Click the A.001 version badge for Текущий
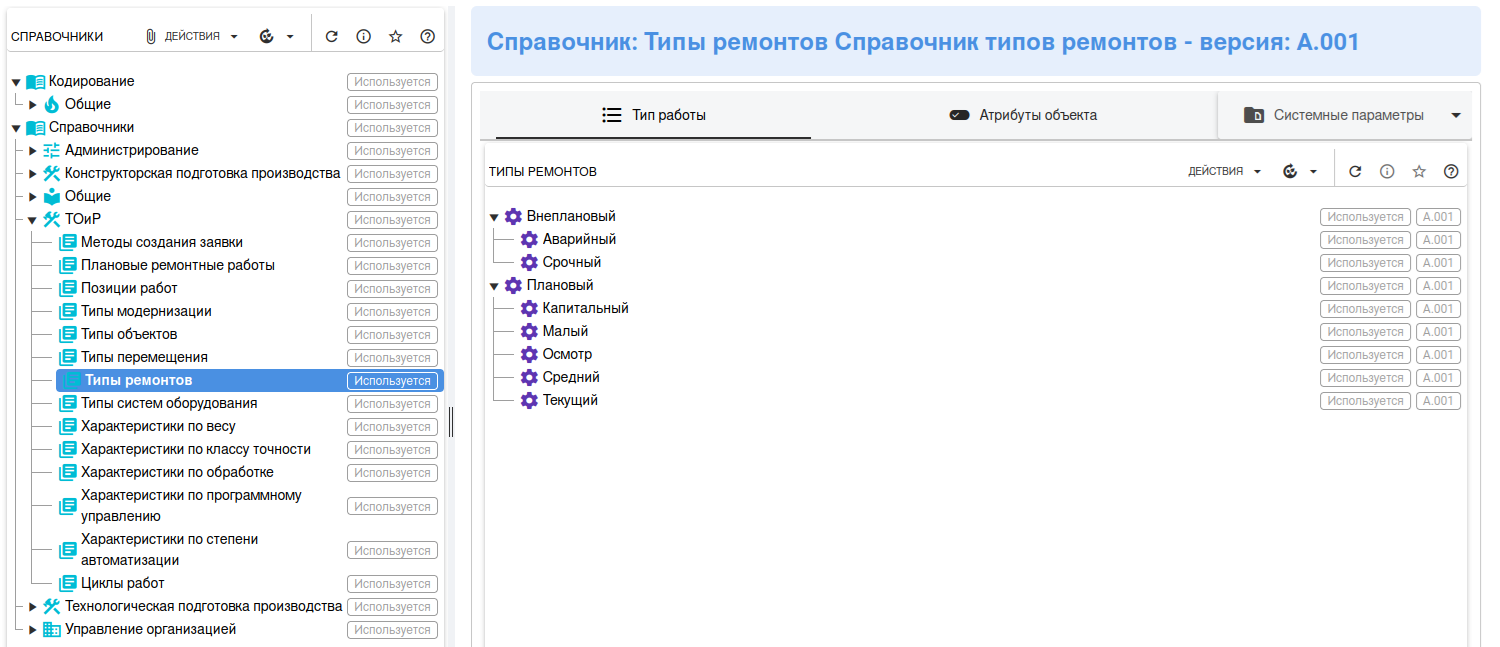The width and height of the screenshot is (1500, 647). 1438,401
